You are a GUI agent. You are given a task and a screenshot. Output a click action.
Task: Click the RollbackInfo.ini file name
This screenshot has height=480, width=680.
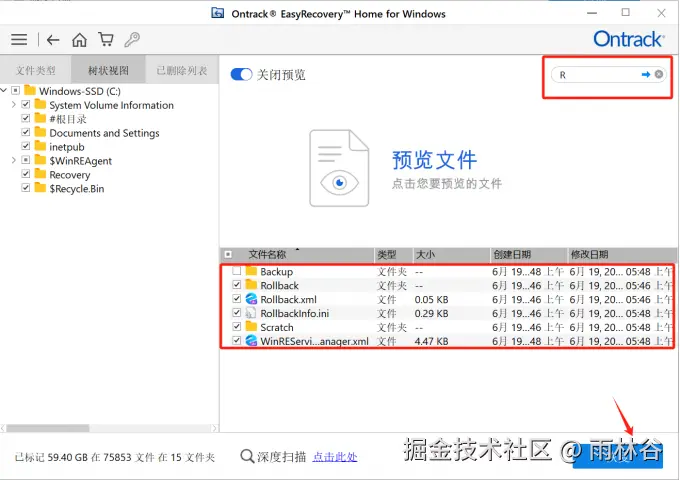point(295,313)
